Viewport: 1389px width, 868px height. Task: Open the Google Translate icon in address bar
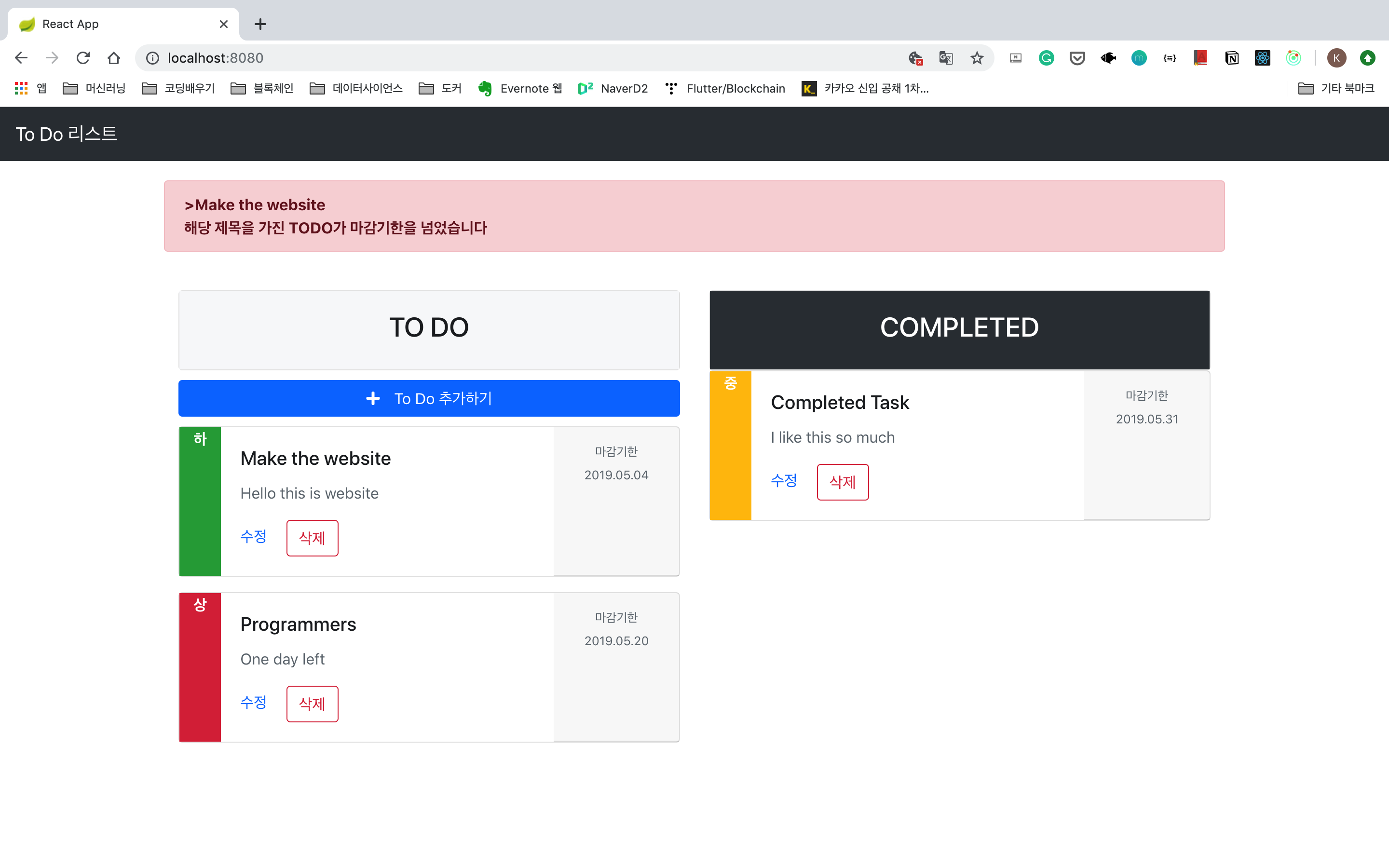point(946,58)
